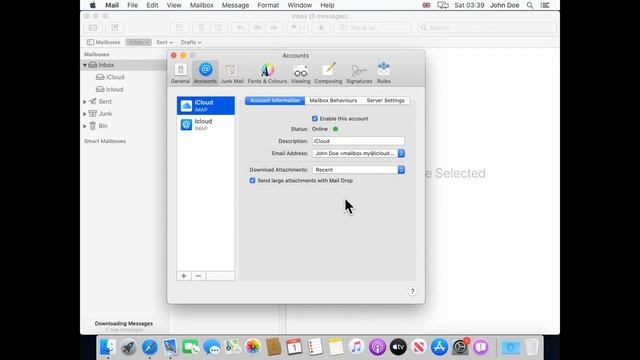Toggle Send large attachments with Mail Drop

(252, 180)
